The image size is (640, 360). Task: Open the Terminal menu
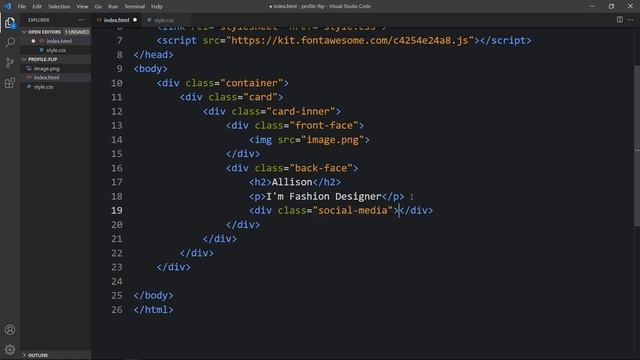[x=135, y=7]
